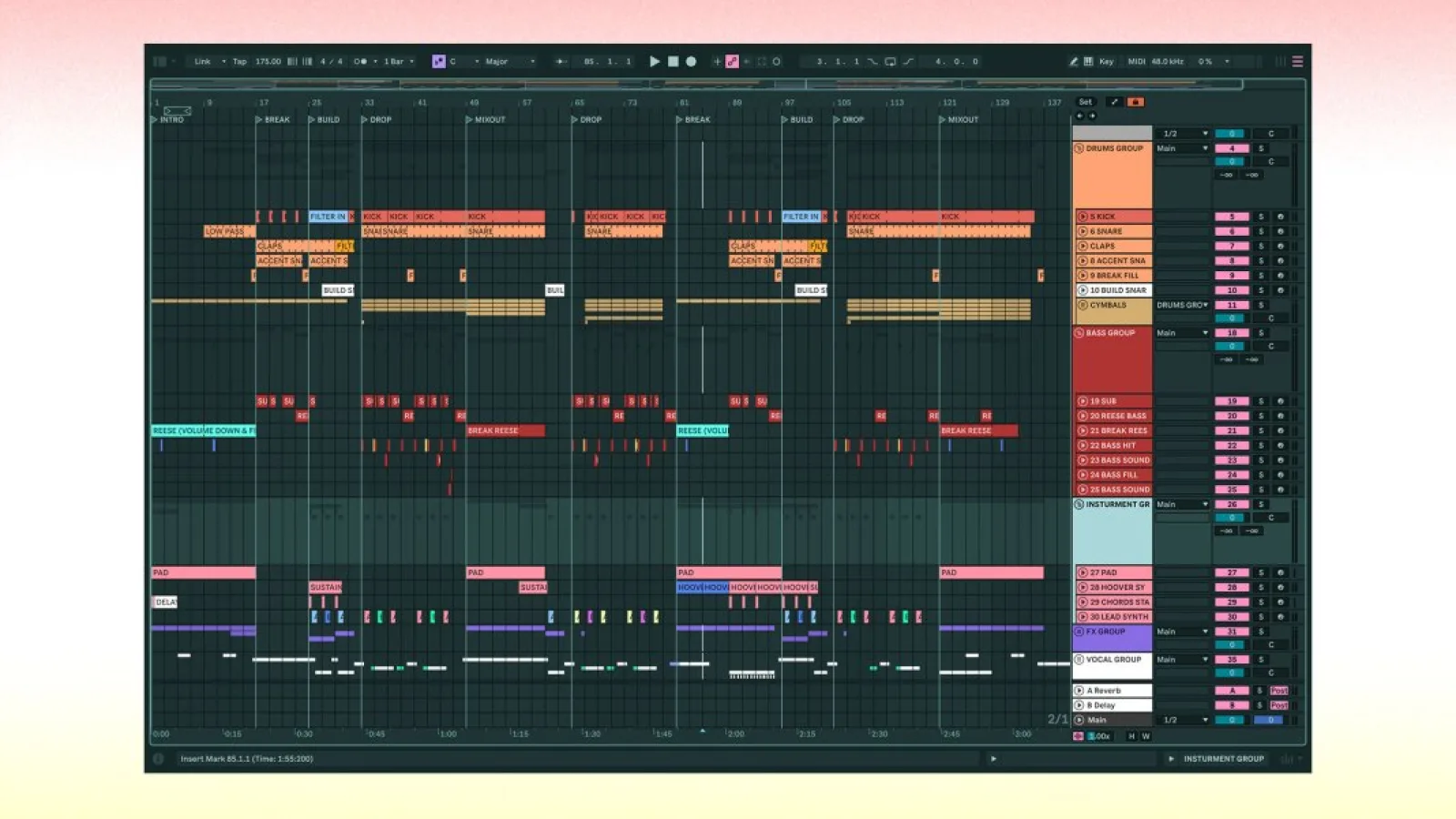The image size is (1456, 819).
Task: Jump to the first BUILD locator
Action: tap(324, 119)
